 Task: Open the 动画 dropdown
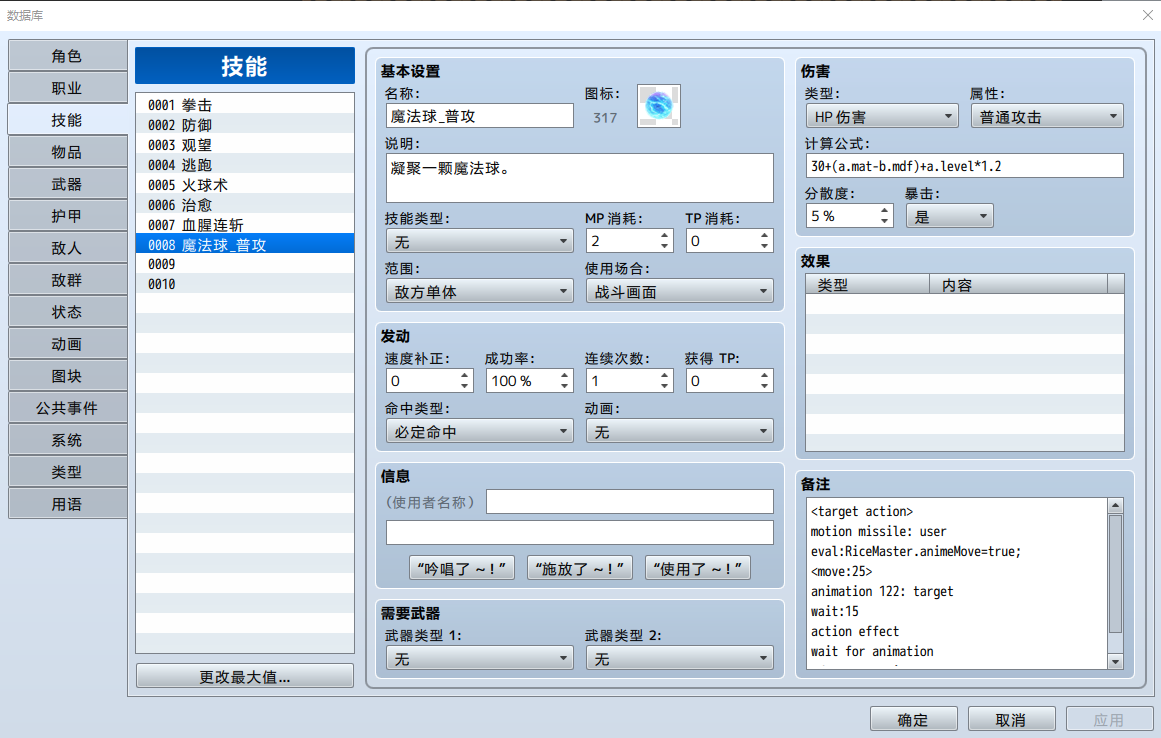[x=680, y=432]
